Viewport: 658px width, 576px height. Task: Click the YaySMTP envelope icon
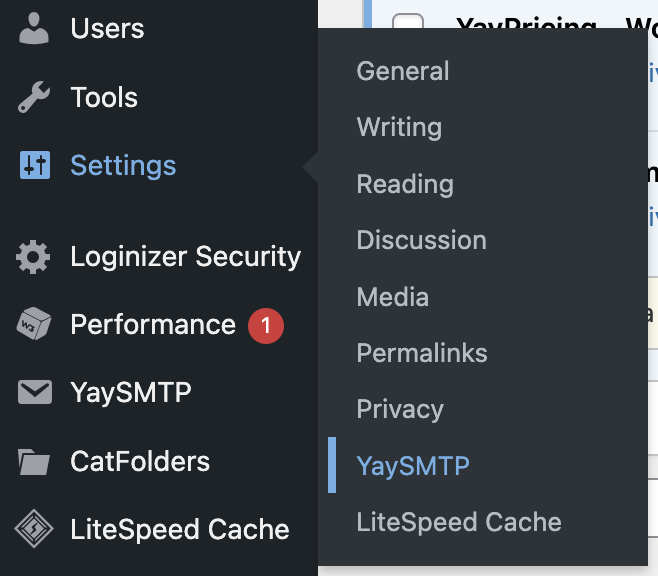(35, 392)
